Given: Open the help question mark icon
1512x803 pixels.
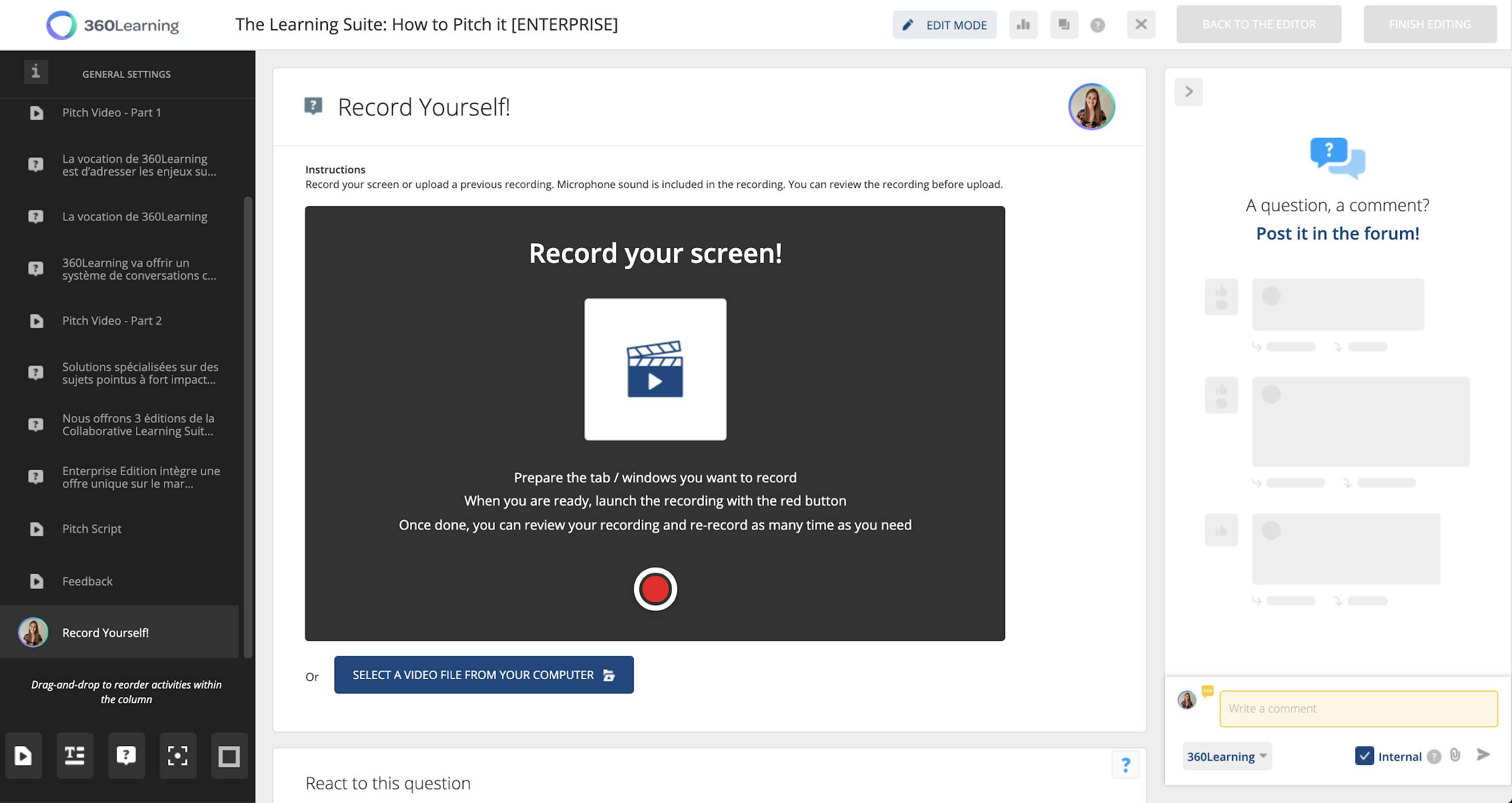Looking at the screenshot, I should pyautogui.click(x=1097, y=25).
